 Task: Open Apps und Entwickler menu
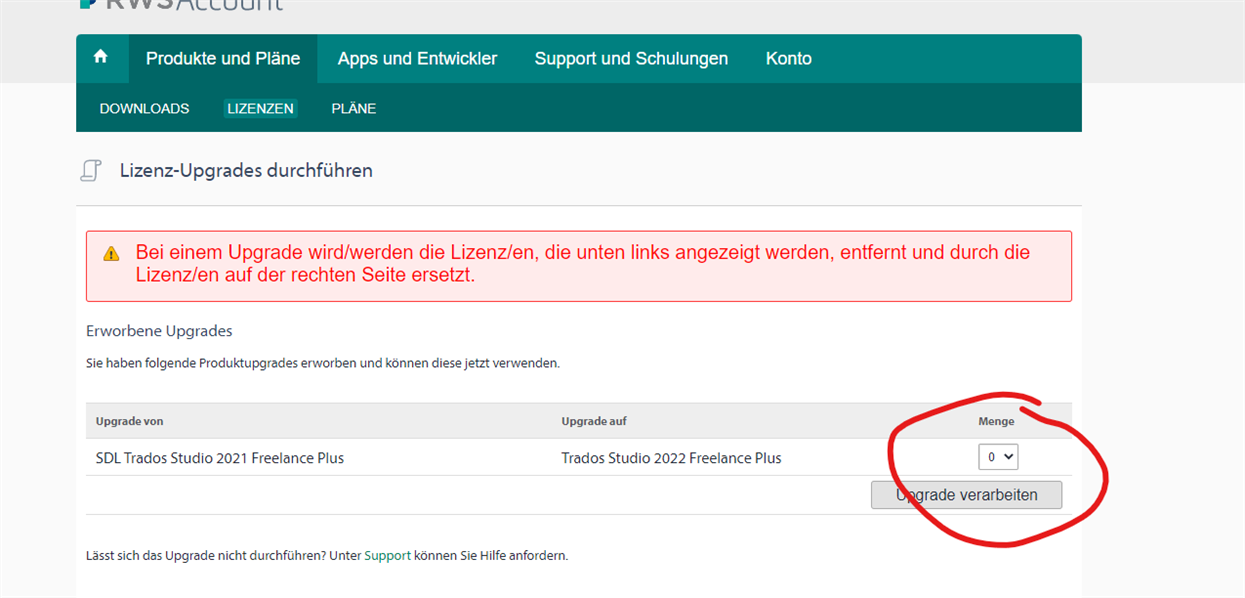point(417,59)
